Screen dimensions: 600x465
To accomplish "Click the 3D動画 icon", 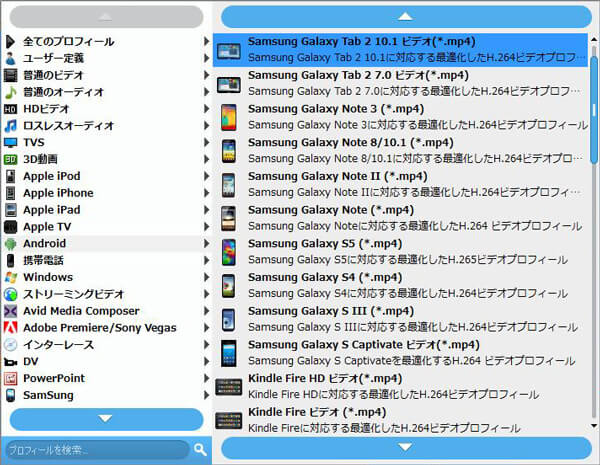I will point(10,160).
